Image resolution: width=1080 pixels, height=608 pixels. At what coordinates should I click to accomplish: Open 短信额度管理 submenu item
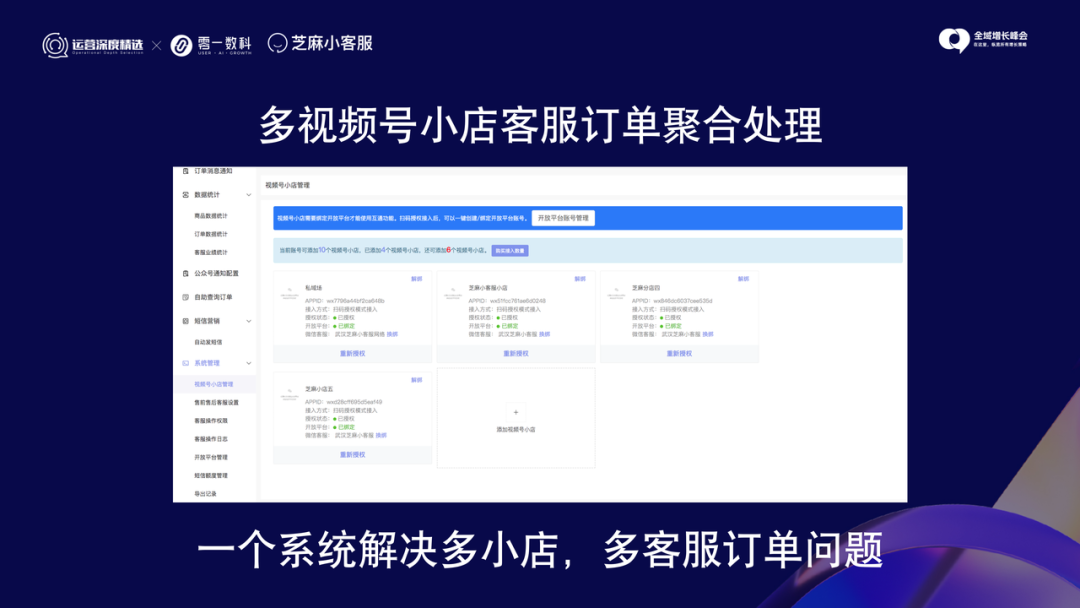click(x=211, y=475)
